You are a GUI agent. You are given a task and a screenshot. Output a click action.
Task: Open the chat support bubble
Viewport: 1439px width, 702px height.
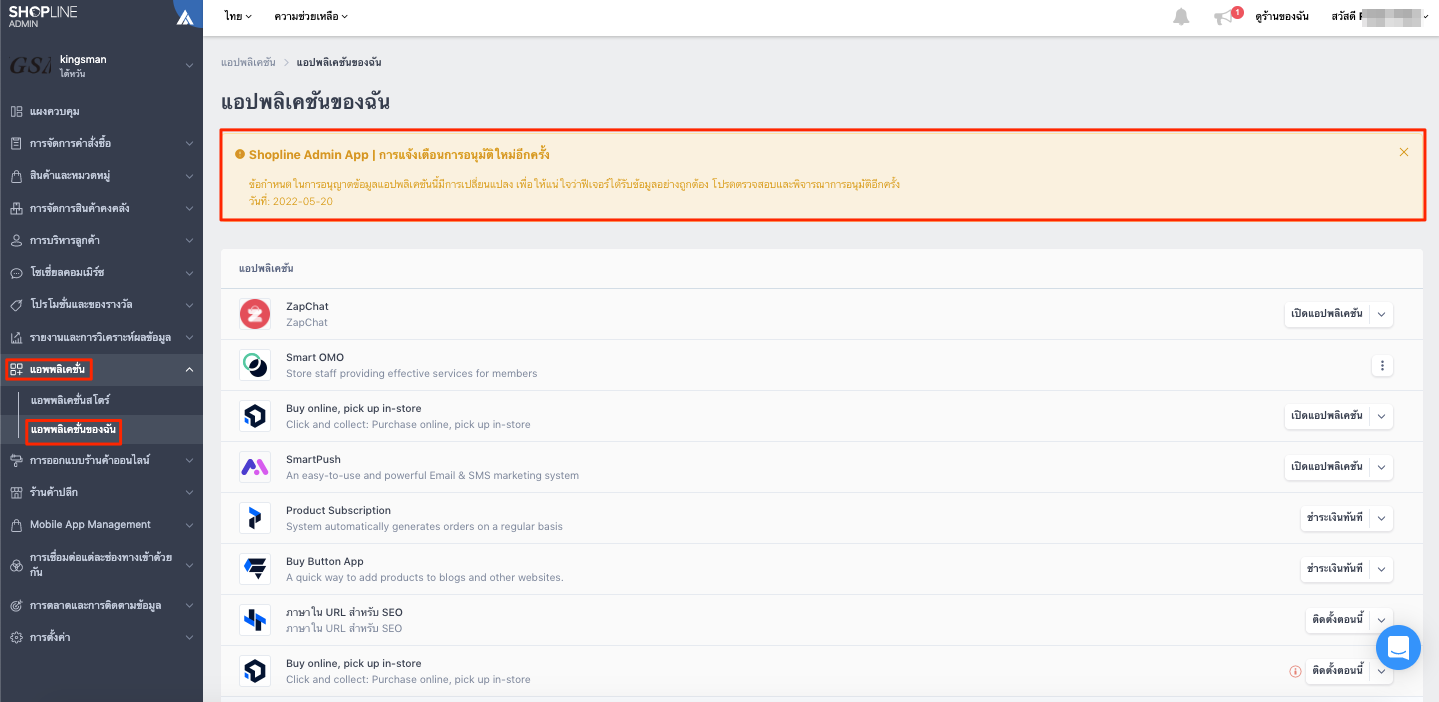[1398, 647]
